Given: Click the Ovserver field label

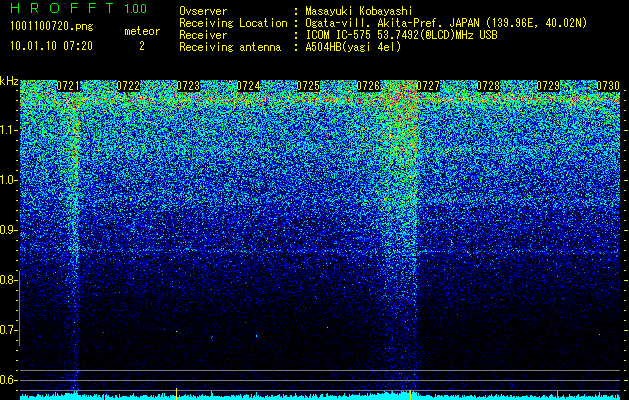Looking at the screenshot, I should click(x=203, y=11).
